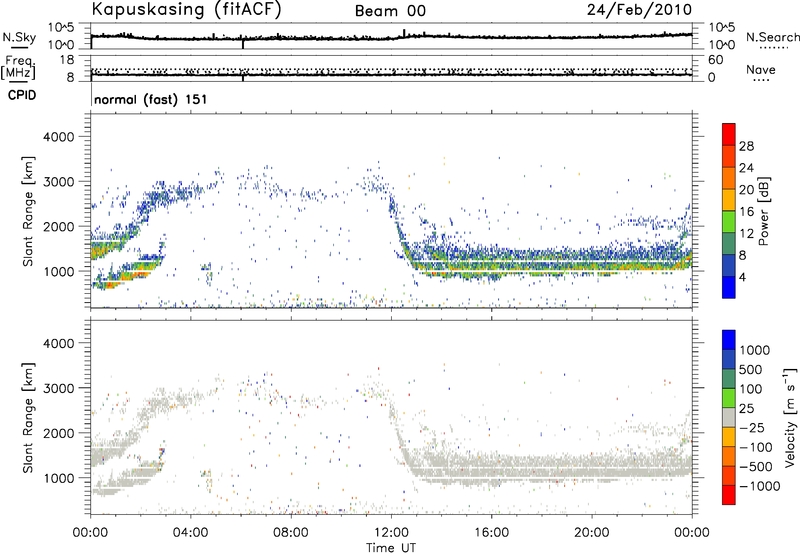The height and width of the screenshot is (554, 800).
Task: Click the 'CPID' label
Action: (22, 95)
